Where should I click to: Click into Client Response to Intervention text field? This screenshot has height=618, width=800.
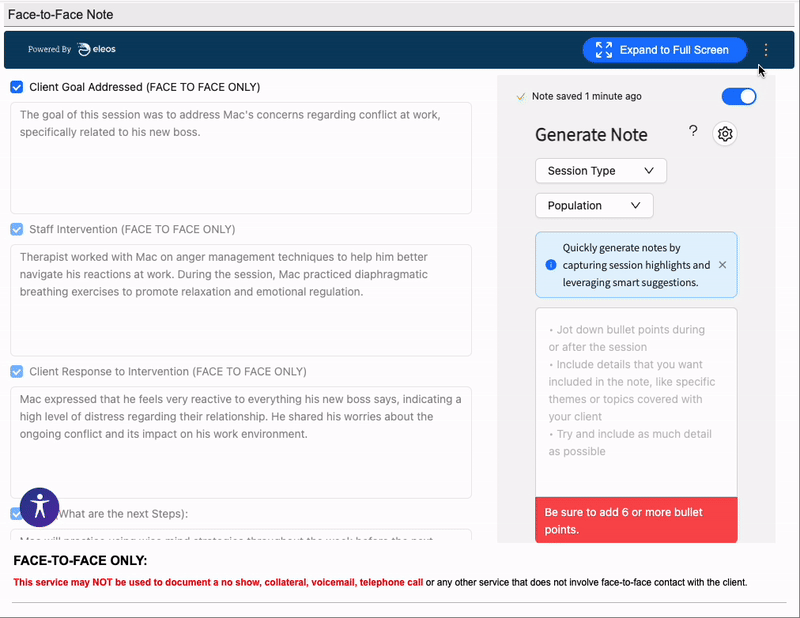[x=241, y=442]
